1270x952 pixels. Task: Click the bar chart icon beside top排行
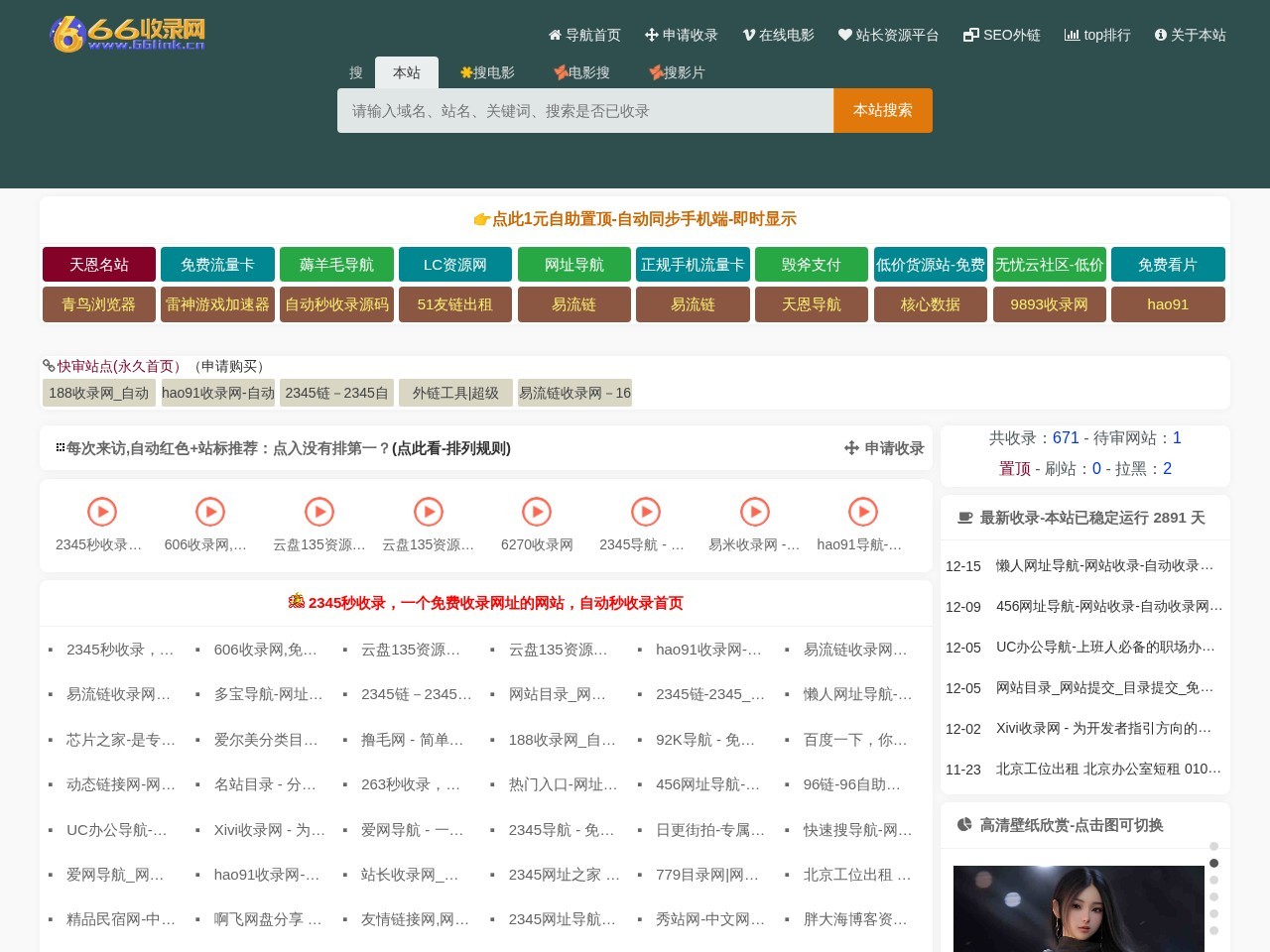point(1072,35)
